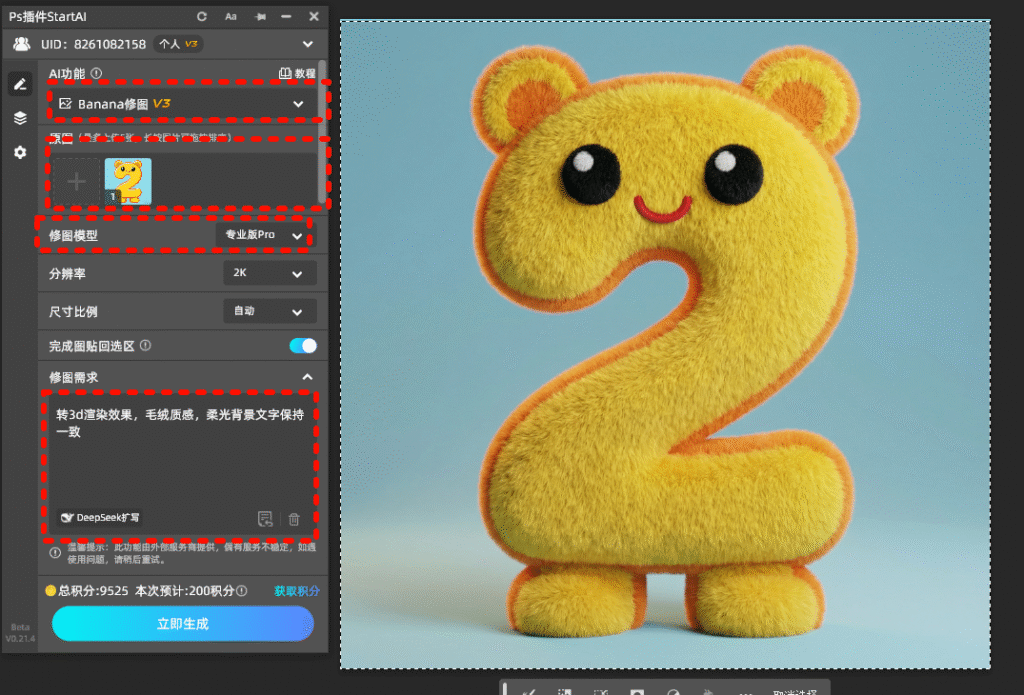Click the plus box to add source image
The image size is (1024, 695).
(77, 181)
